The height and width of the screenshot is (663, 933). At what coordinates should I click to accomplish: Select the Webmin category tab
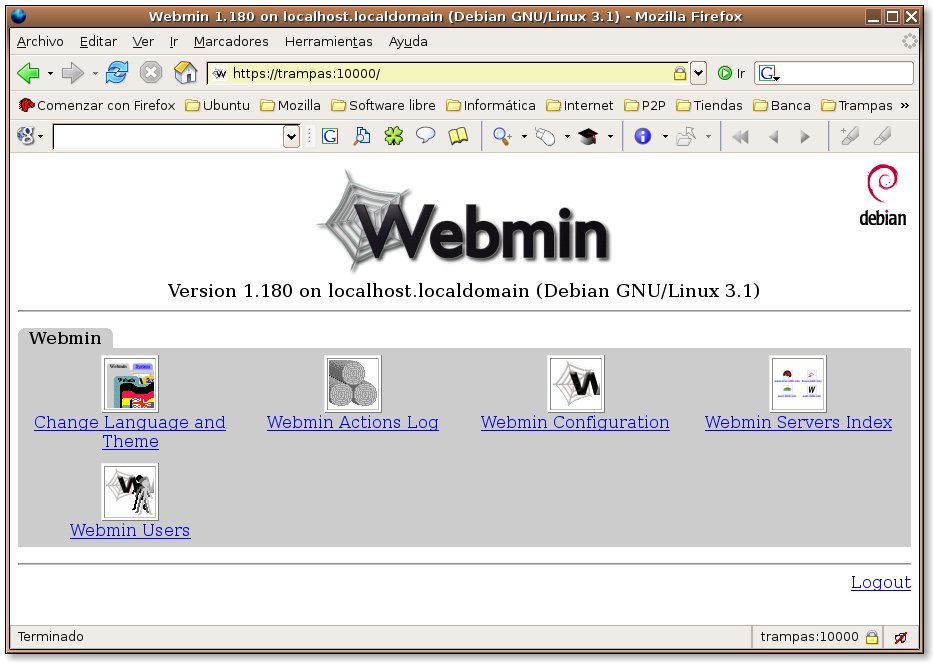[65, 338]
